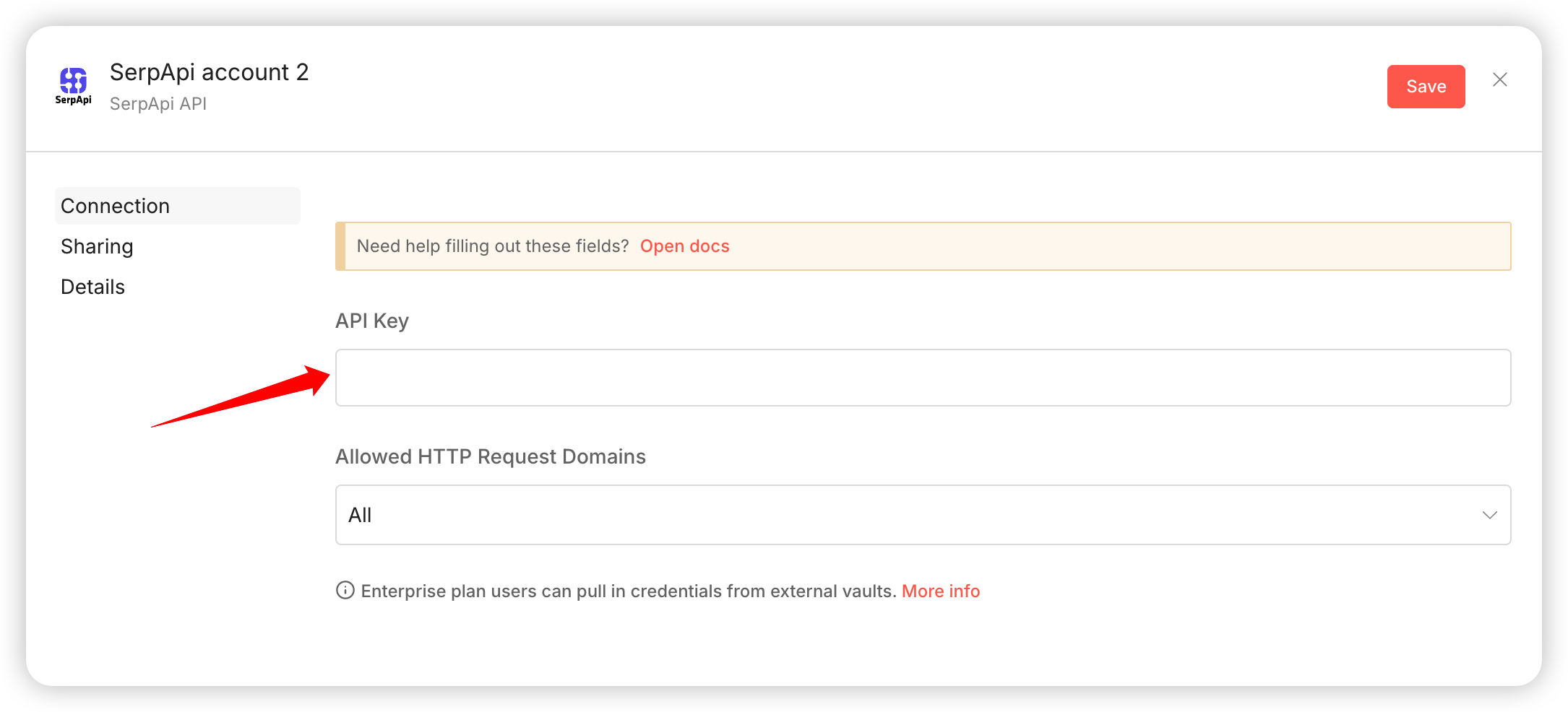Click the "Allowed HTTP Request Domains" label

click(490, 456)
